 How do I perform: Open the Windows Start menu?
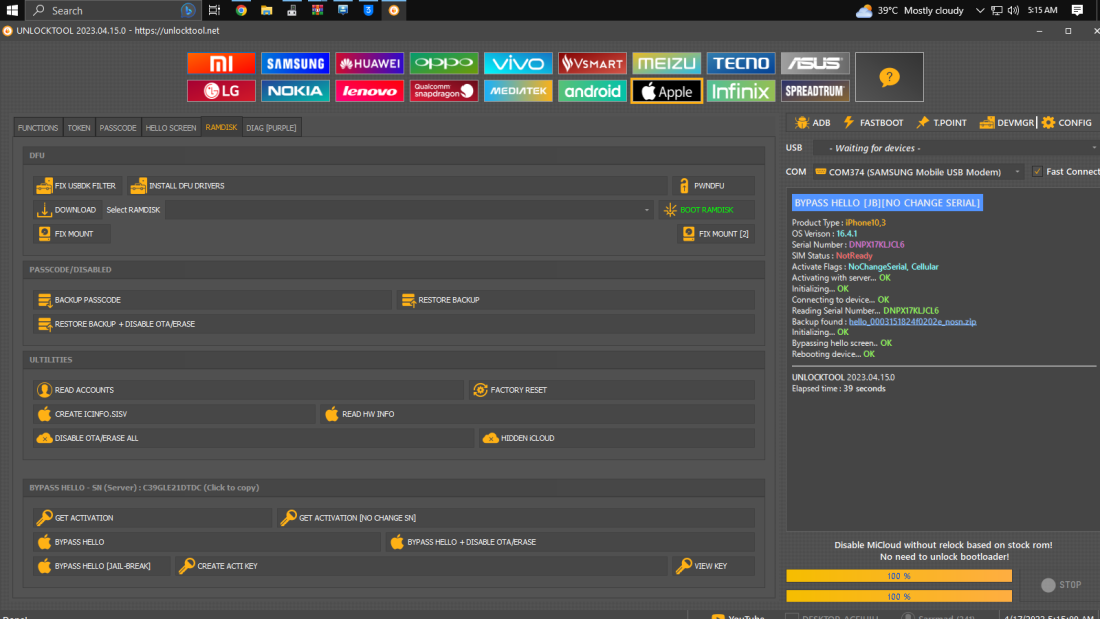click(x=12, y=11)
